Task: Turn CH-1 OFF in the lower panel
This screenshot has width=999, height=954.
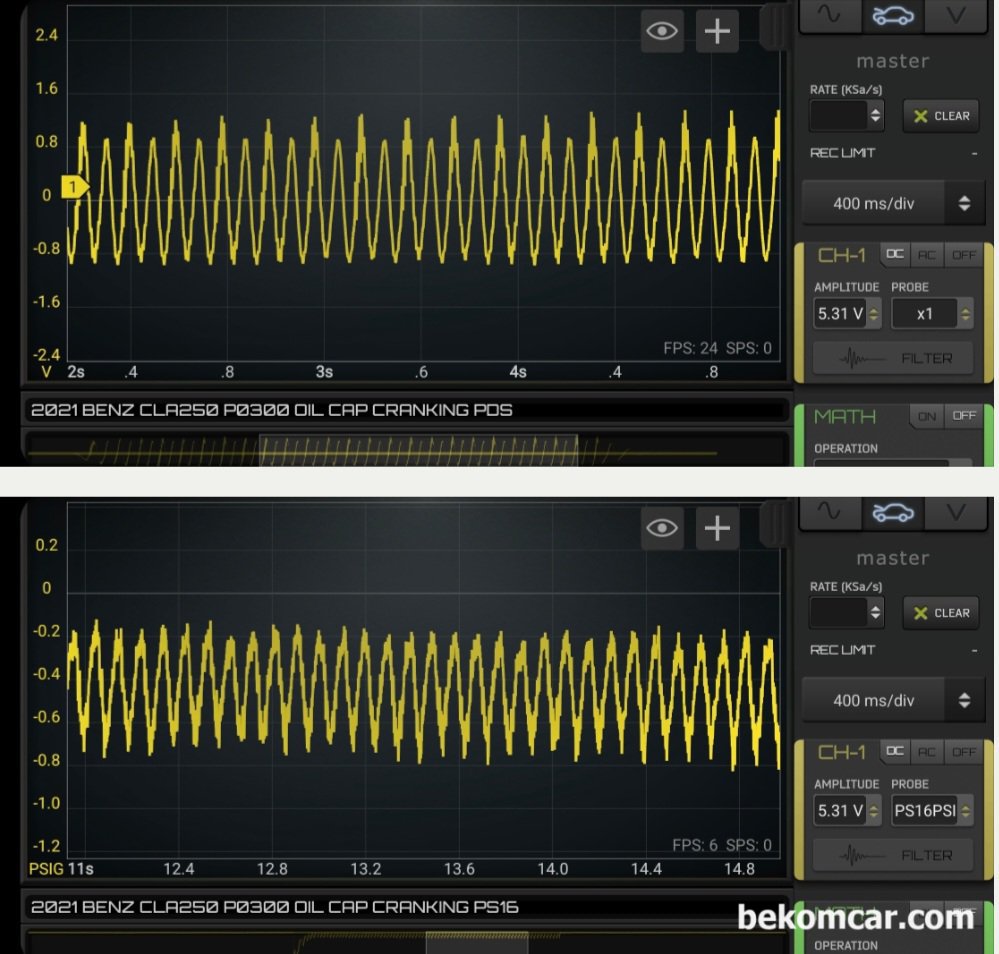Action: 963,752
